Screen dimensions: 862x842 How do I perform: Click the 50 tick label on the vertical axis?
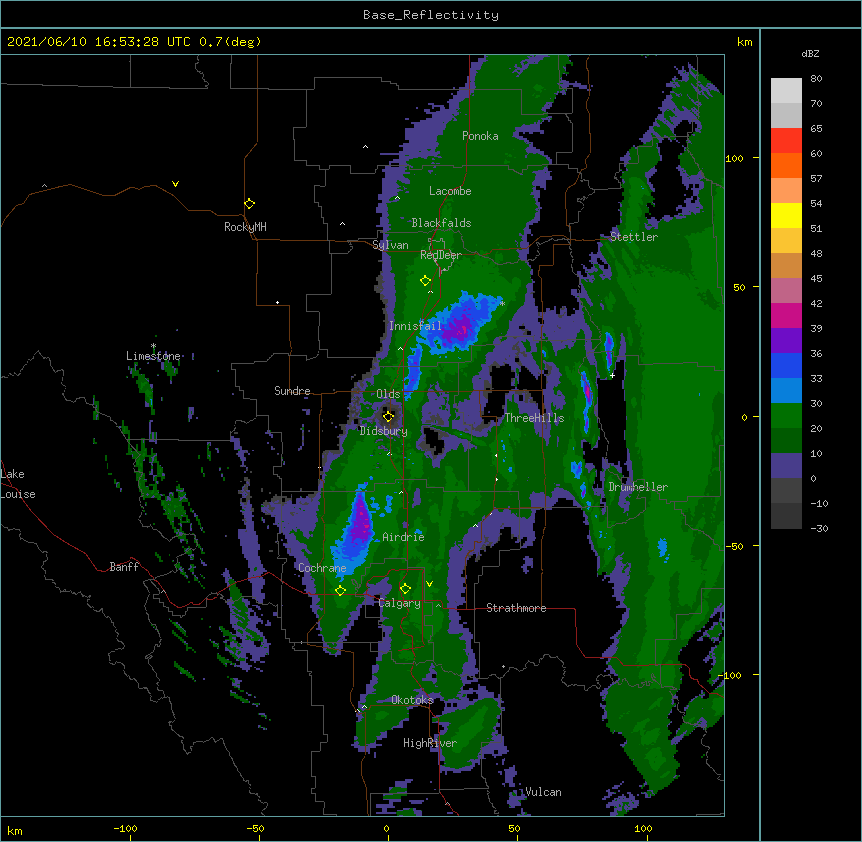click(x=739, y=287)
